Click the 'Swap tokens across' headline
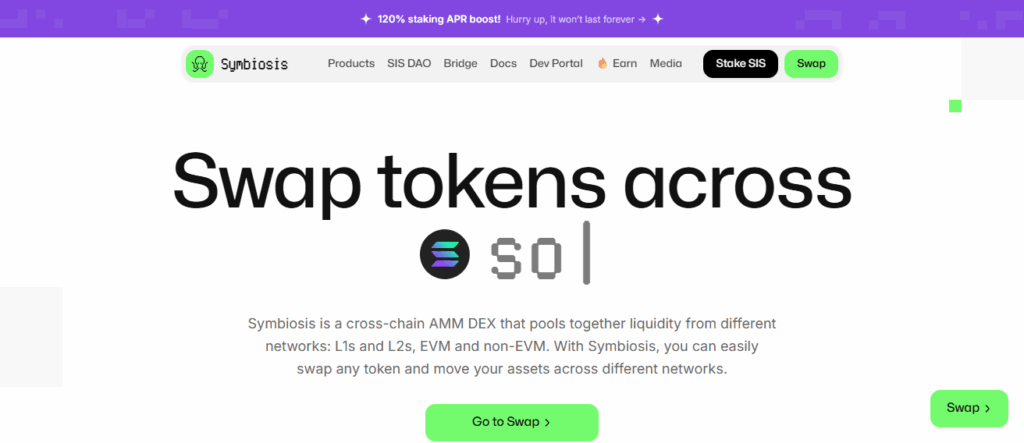Screen dimensions: 1024x443 pos(512,179)
